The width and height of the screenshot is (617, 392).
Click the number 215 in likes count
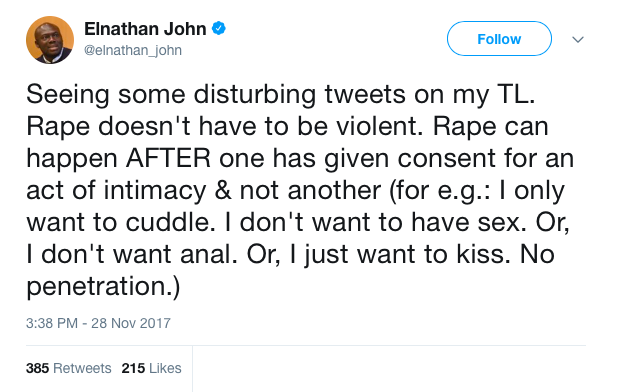click(133, 368)
